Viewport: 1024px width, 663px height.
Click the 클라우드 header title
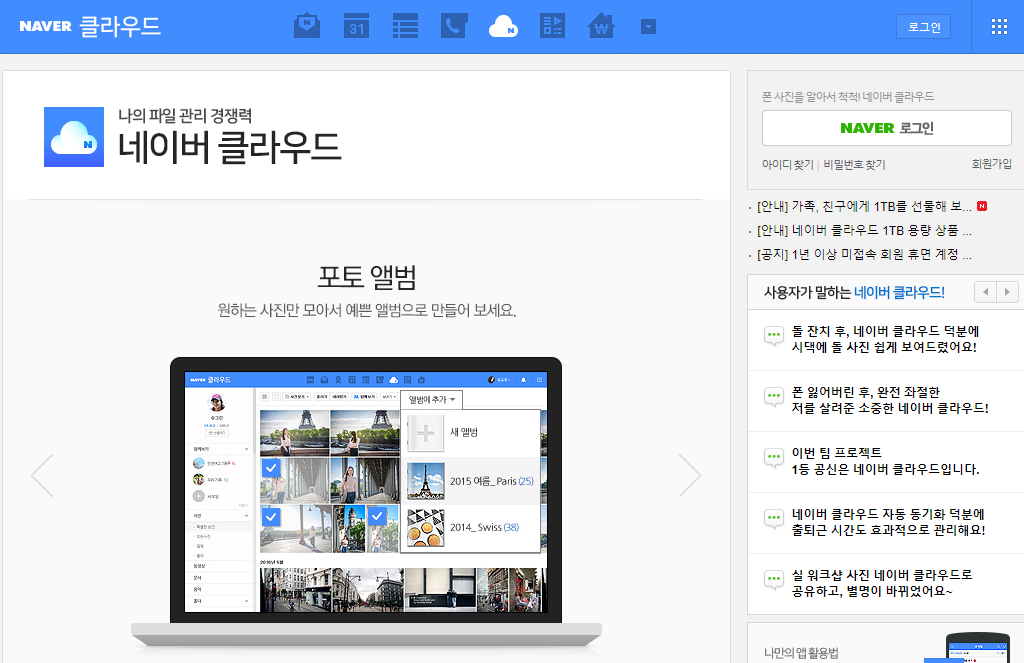(x=120, y=26)
